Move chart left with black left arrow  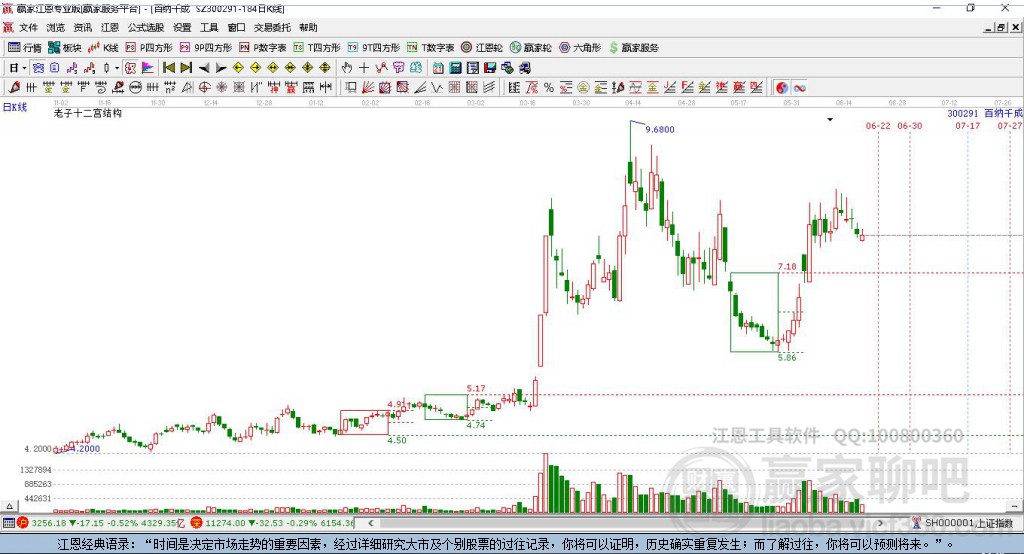204,68
